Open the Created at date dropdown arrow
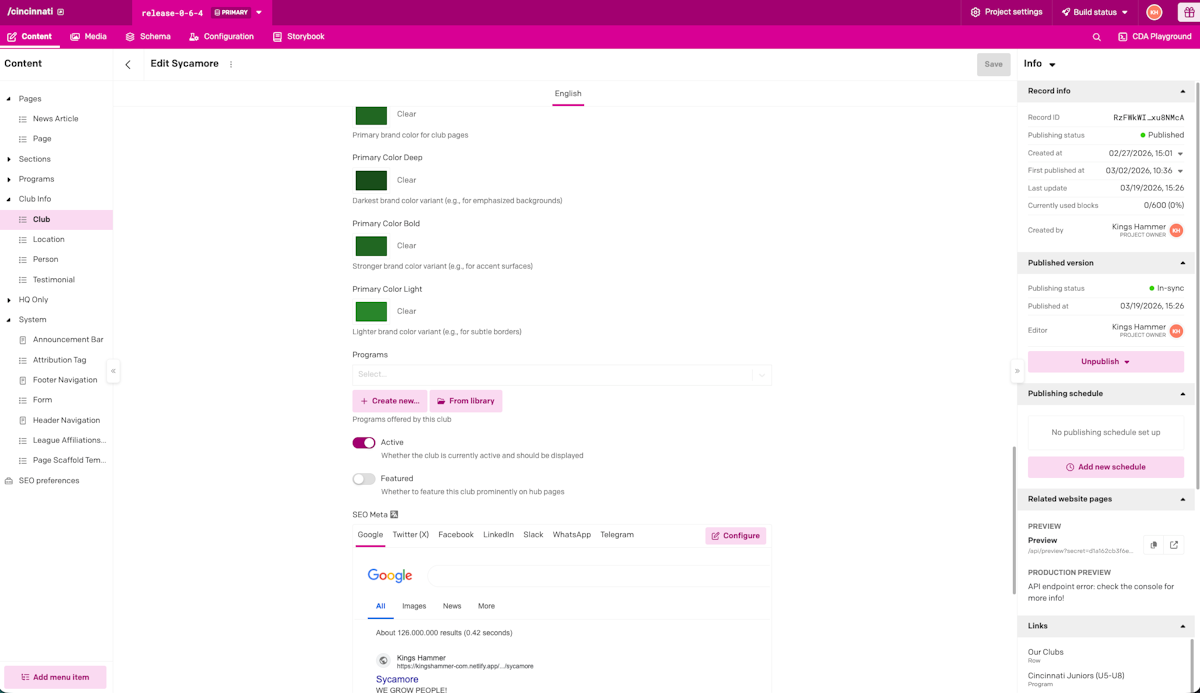Image resolution: width=1200 pixels, height=693 pixels. 1180,154
